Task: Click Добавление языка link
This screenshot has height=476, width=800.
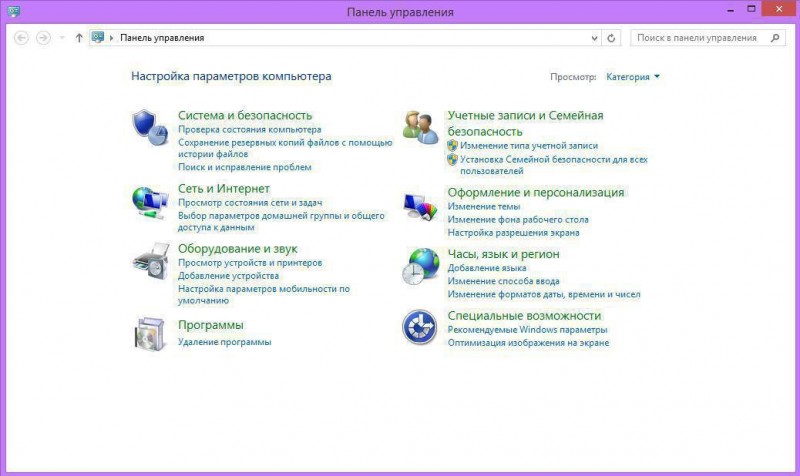Action: [487, 268]
